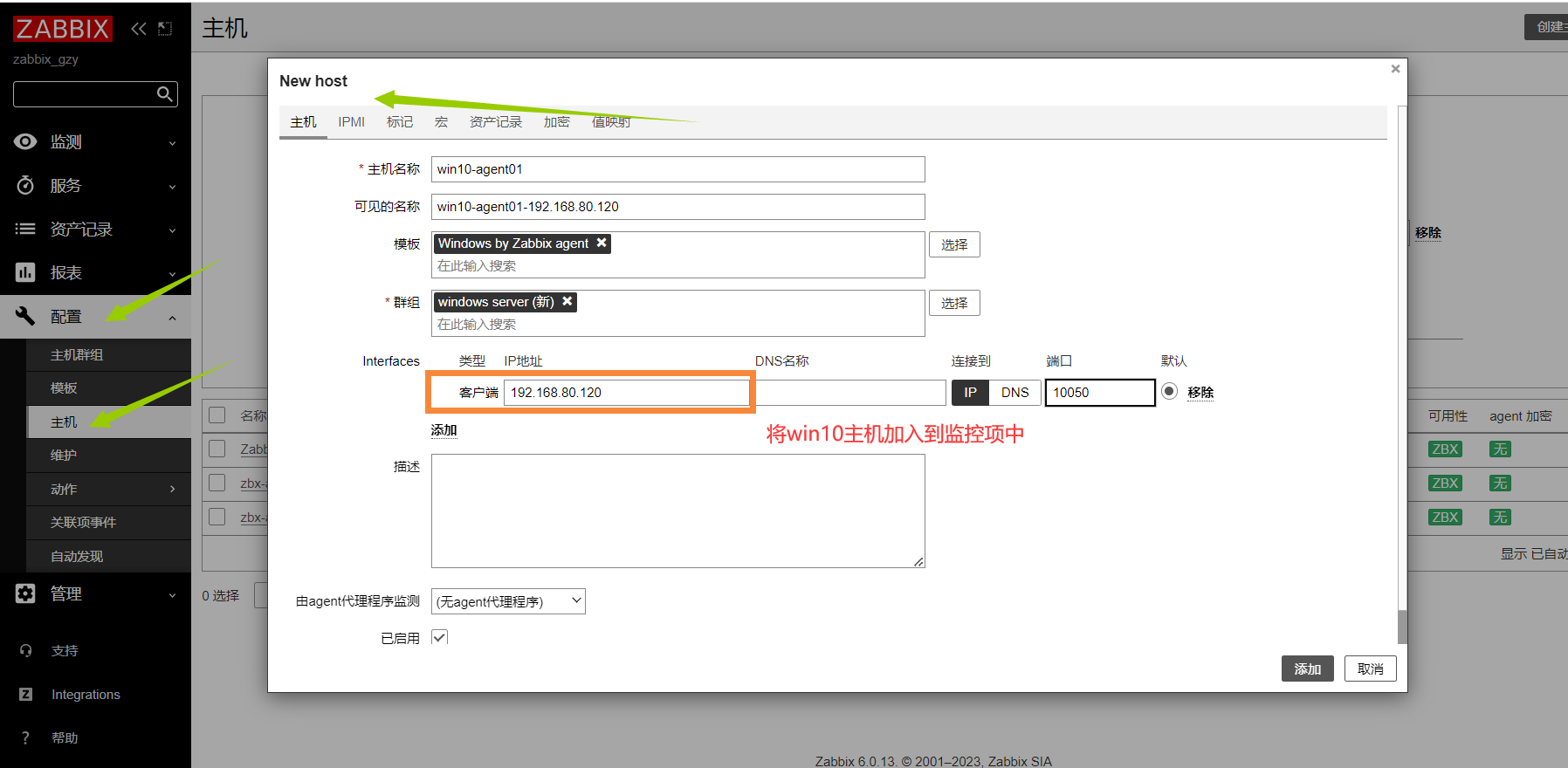Click the 服务 stopwatch icon
The height and width of the screenshot is (768, 1568).
pyautogui.click(x=25, y=185)
